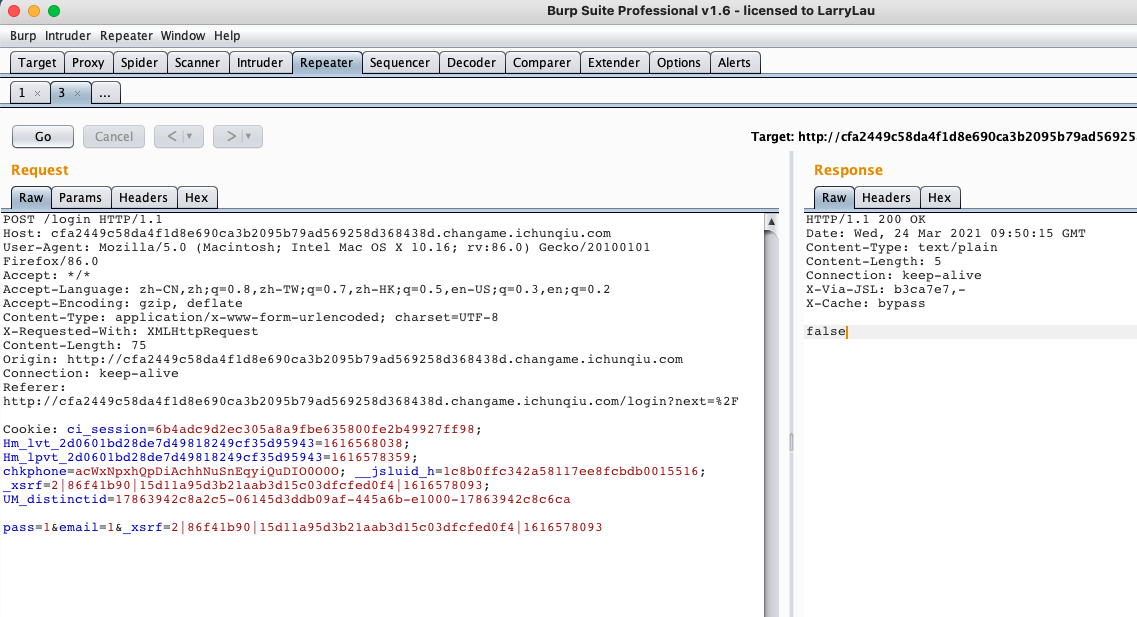
Task: Switch to the Sequencer tool tab
Action: click(400, 62)
